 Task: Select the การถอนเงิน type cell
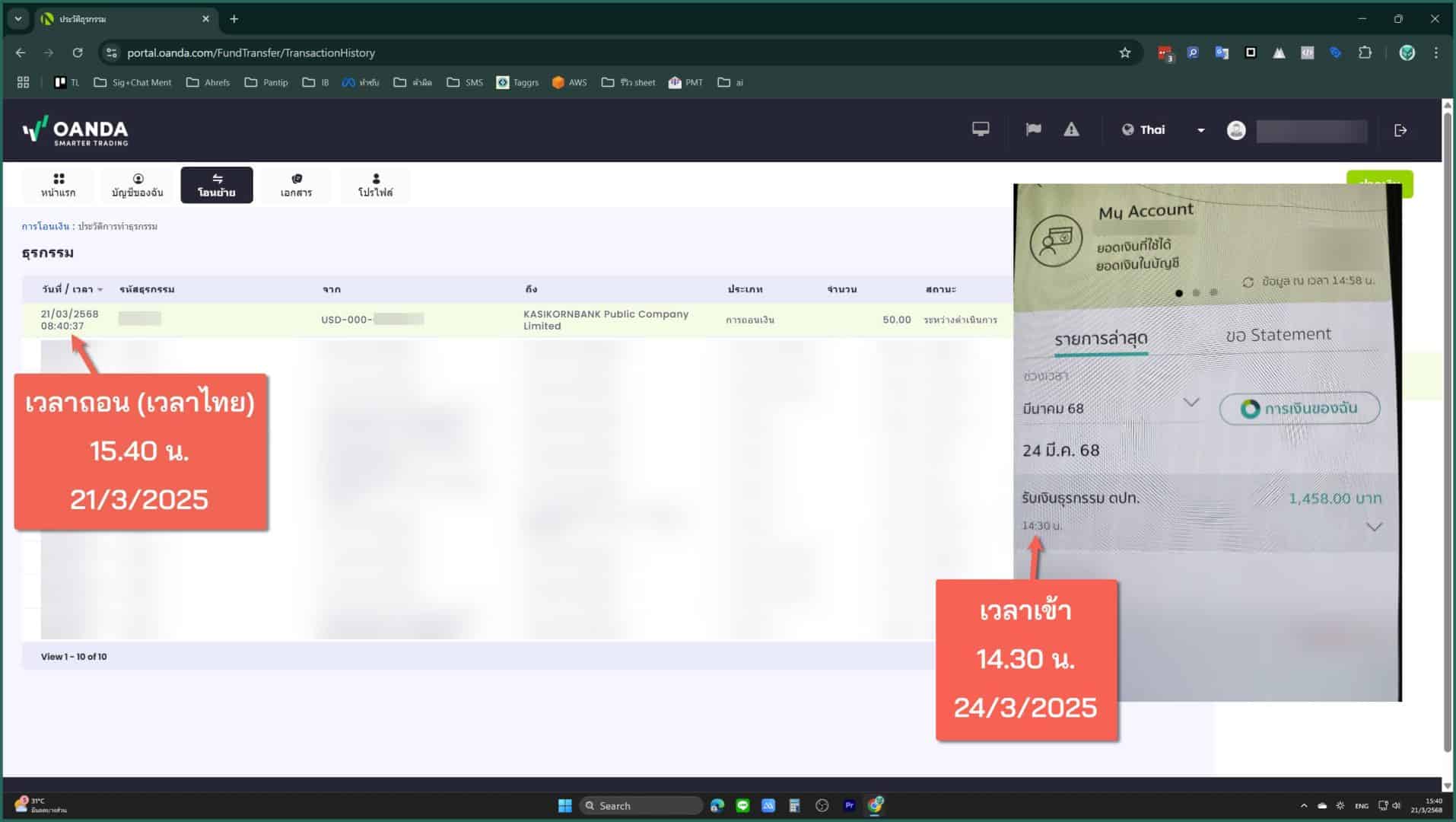point(750,320)
